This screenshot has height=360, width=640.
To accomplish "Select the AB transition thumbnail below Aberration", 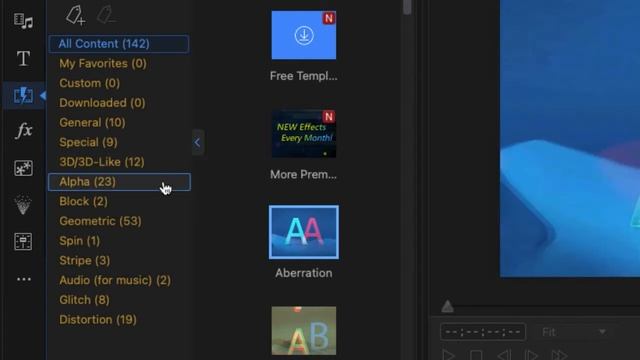I will coord(304,331).
